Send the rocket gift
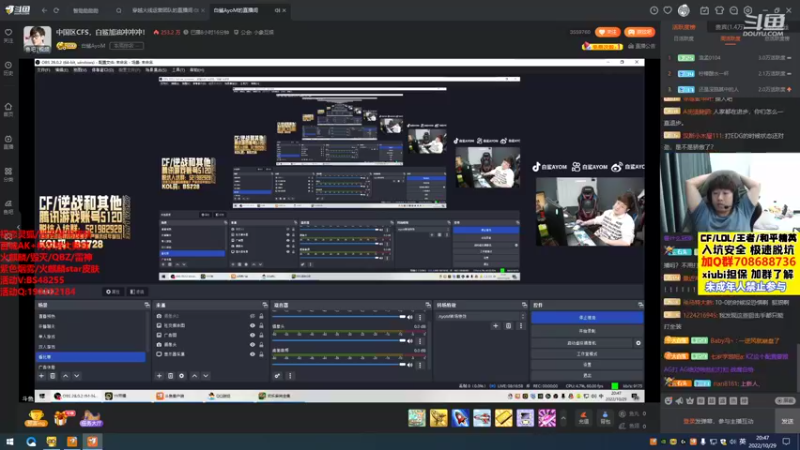Image resolution: width=800 pixels, height=450 pixels. [460, 418]
